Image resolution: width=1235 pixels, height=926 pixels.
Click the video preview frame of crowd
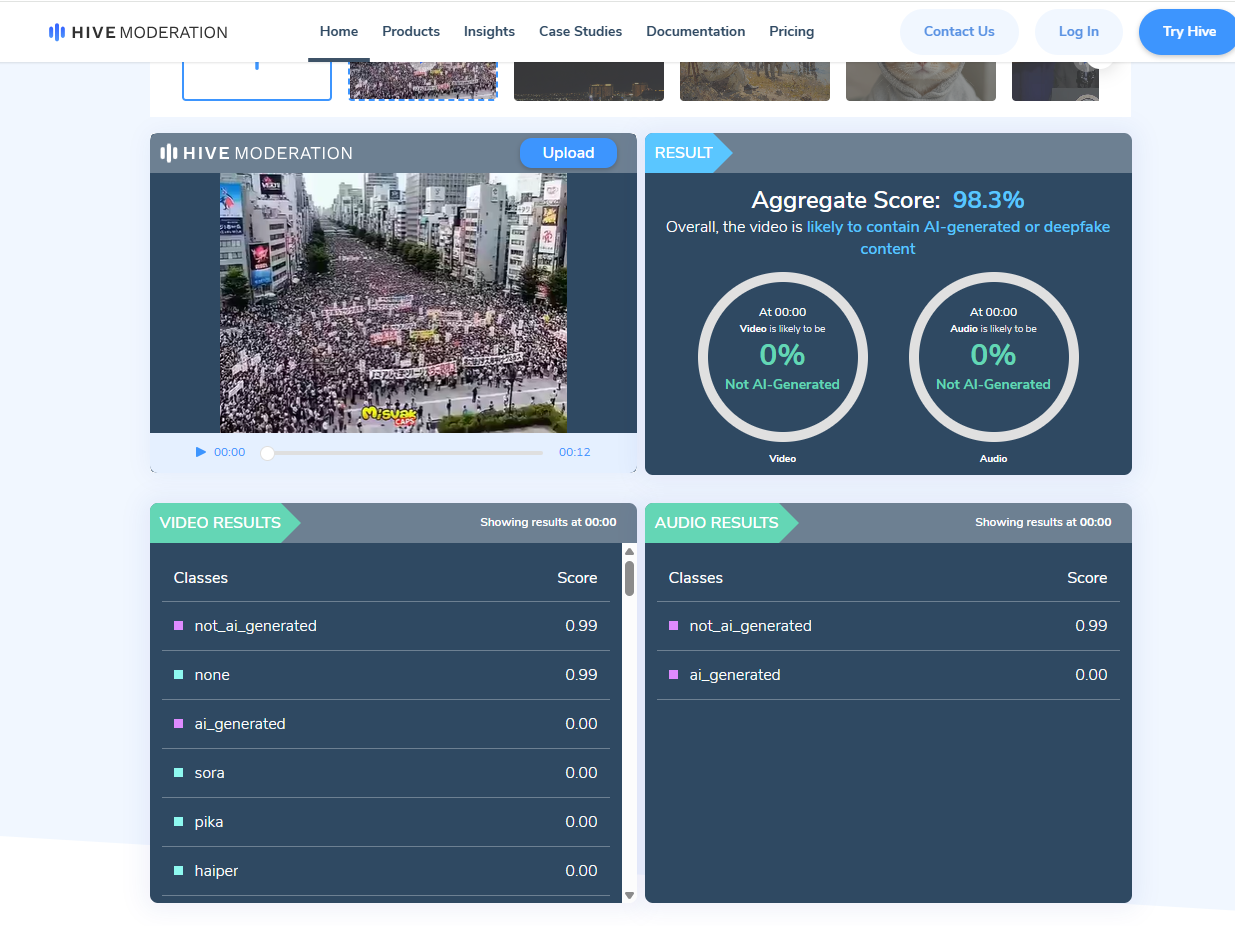click(393, 302)
